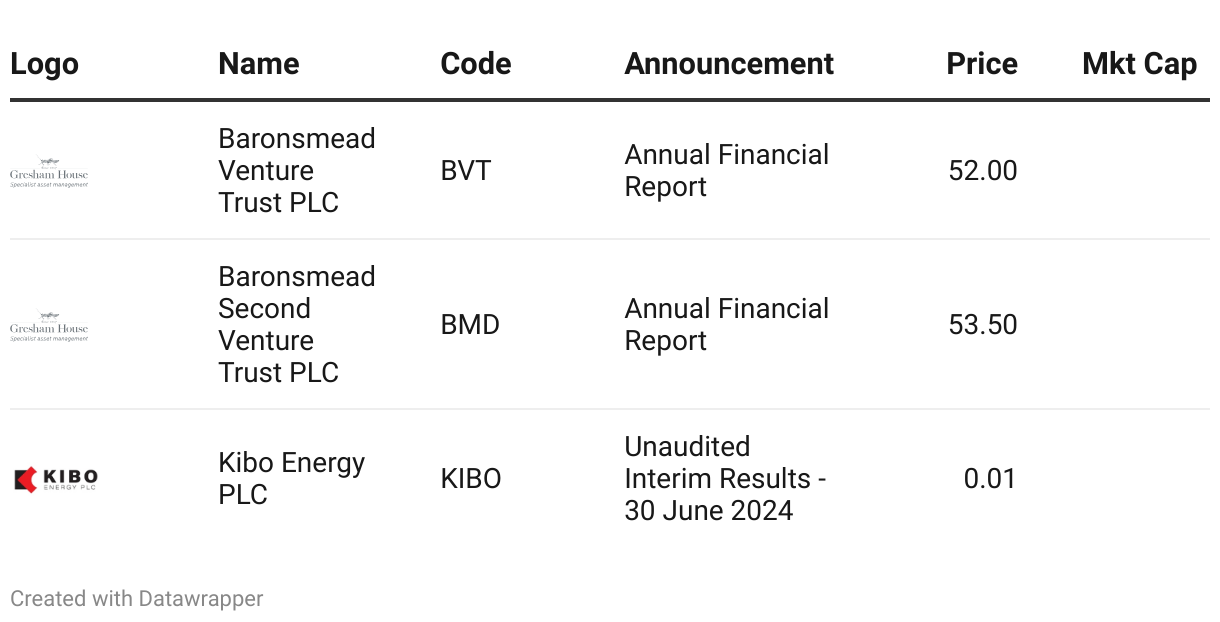This screenshot has width=1220, height=622.
Task: Click the 53.50 price value
Action: pyautogui.click(x=982, y=325)
